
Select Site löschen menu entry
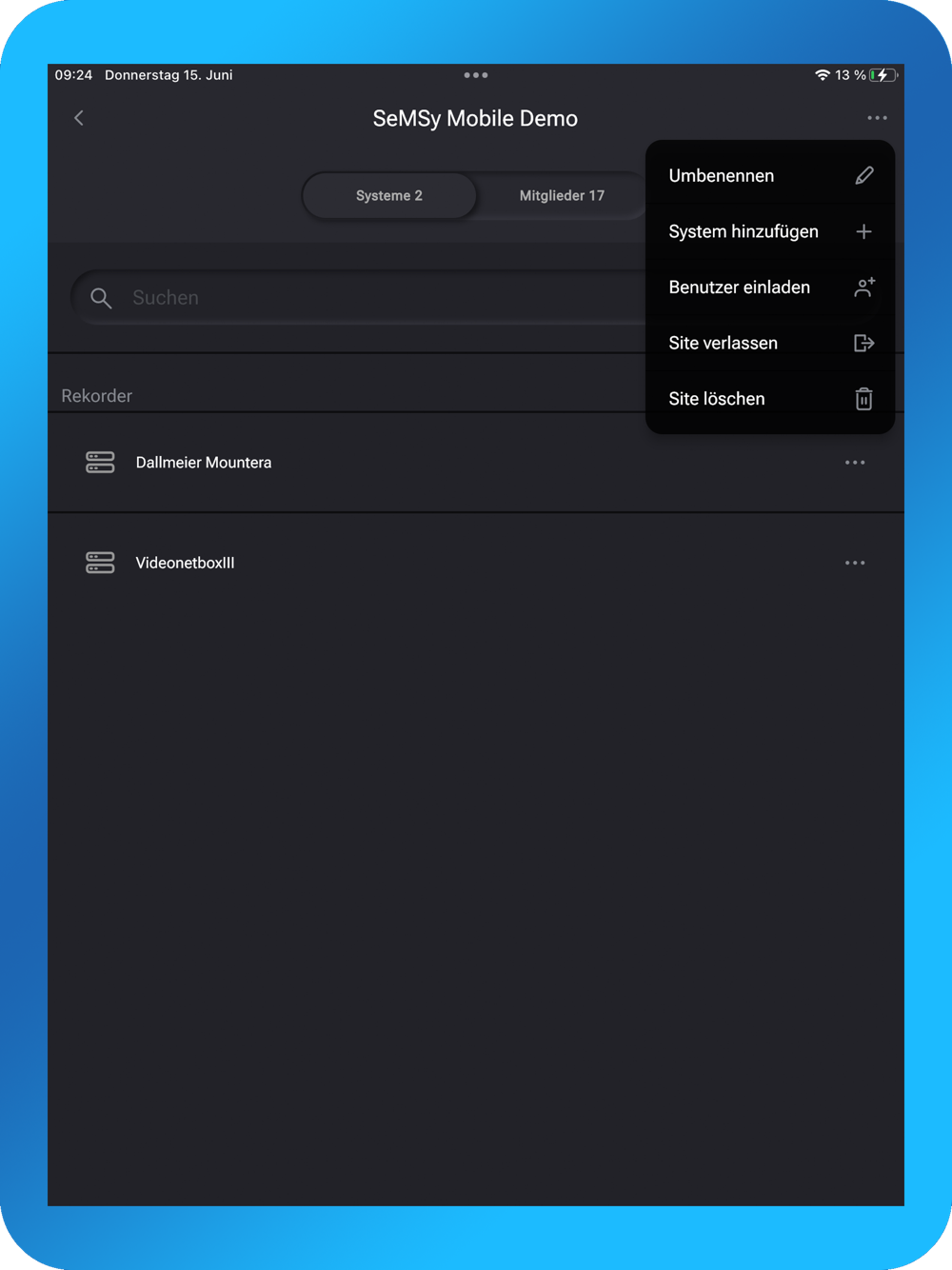coord(769,399)
